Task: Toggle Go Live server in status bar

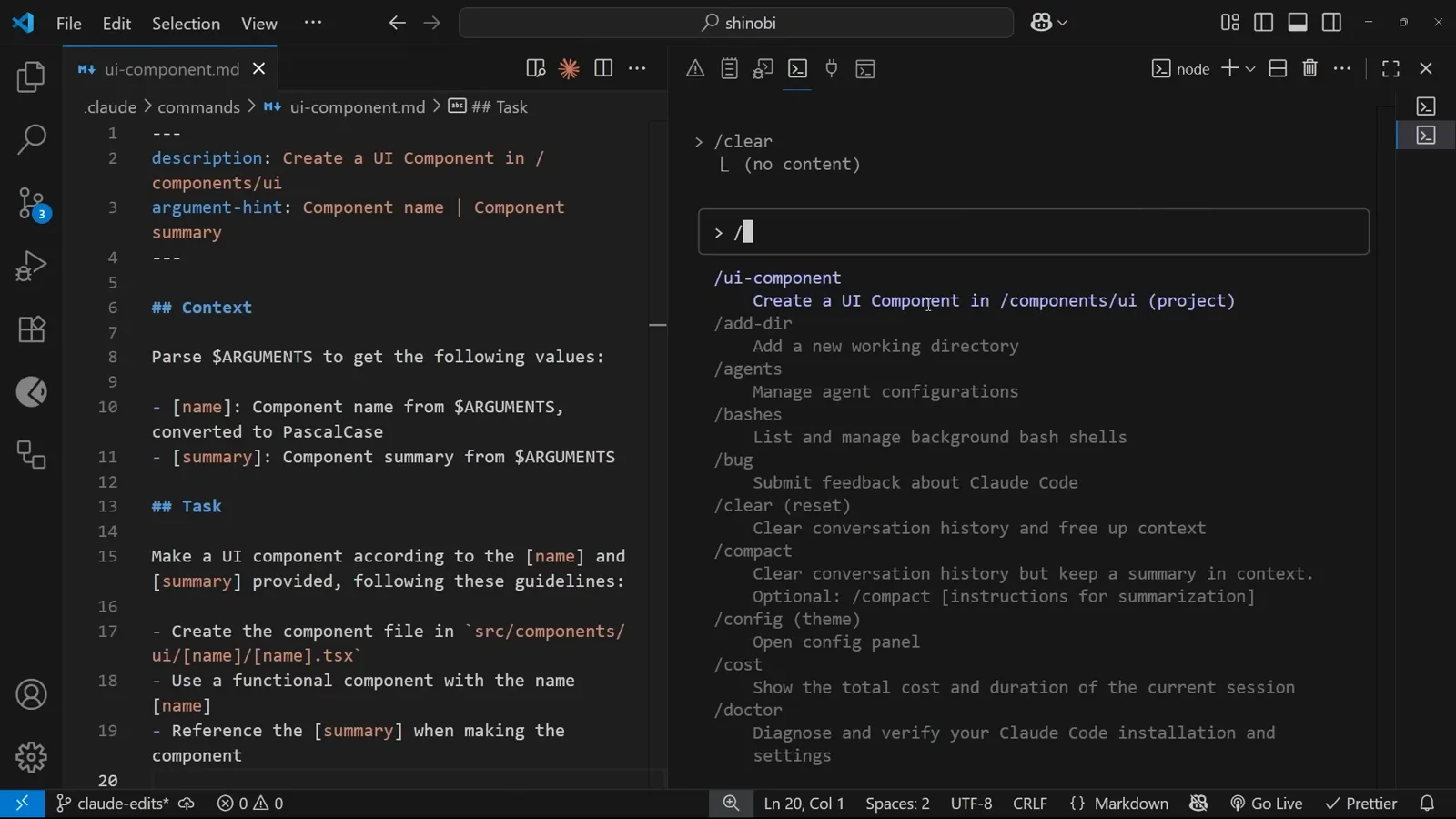Action: [1267, 804]
